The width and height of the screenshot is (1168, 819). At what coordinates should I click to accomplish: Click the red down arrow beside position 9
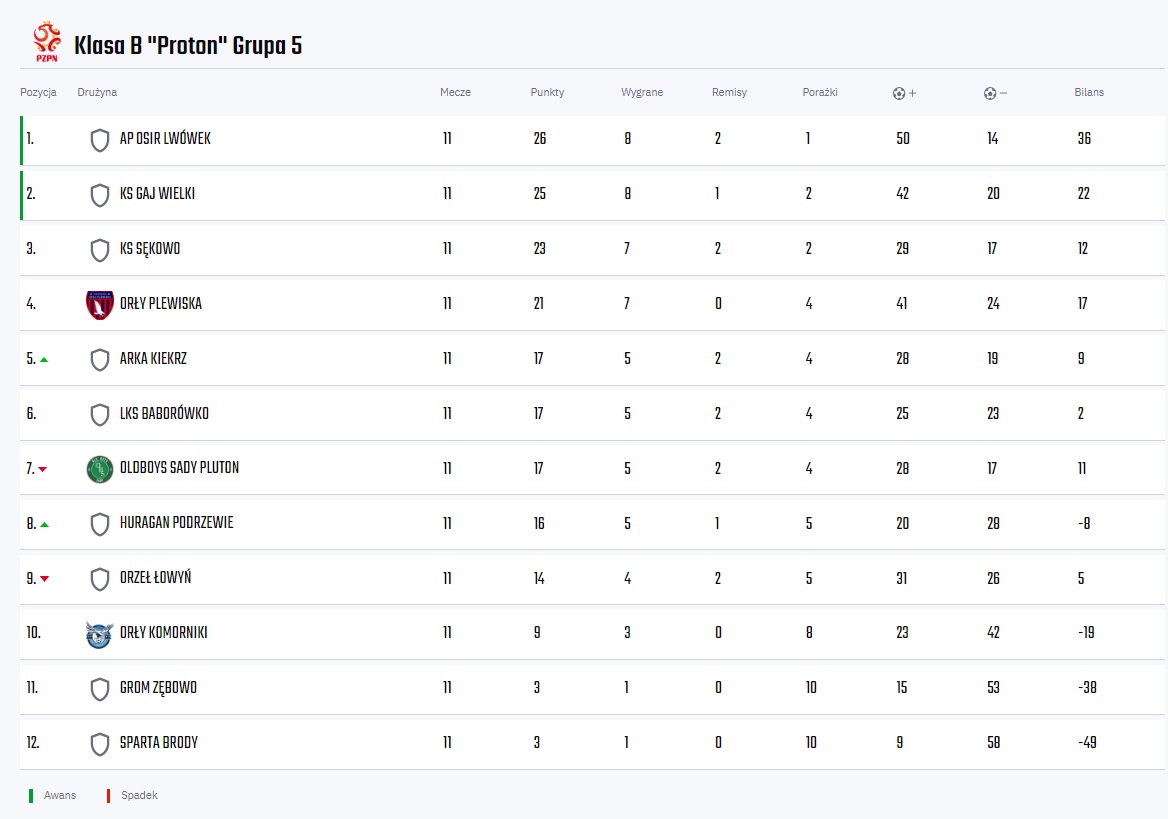(45, 579)
